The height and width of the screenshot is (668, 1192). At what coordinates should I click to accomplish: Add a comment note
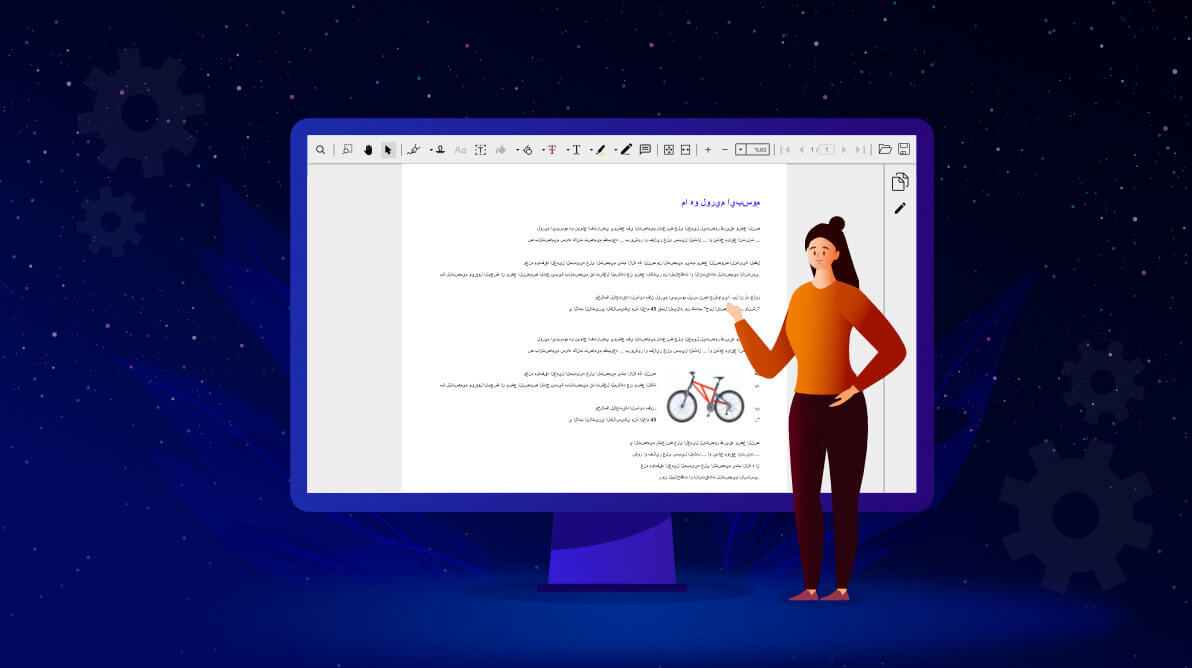click(645, 150)
